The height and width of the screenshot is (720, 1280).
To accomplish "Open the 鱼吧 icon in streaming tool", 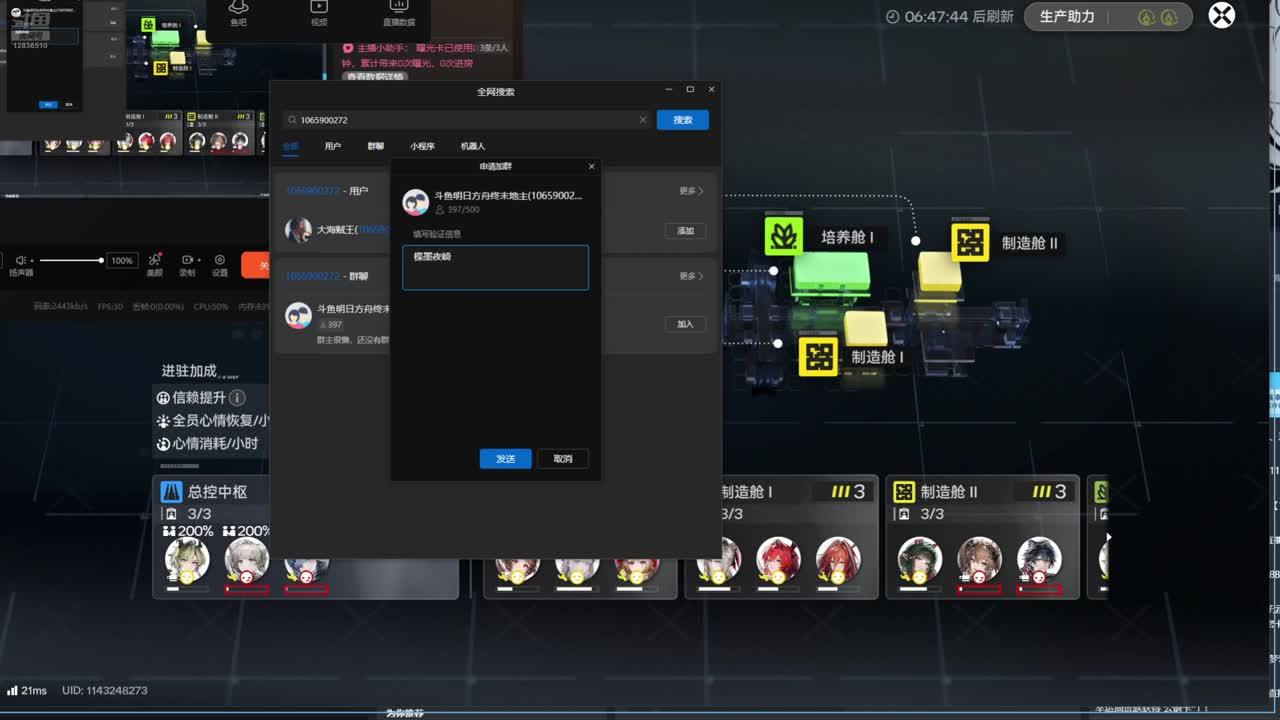I will tap(238, 8).
